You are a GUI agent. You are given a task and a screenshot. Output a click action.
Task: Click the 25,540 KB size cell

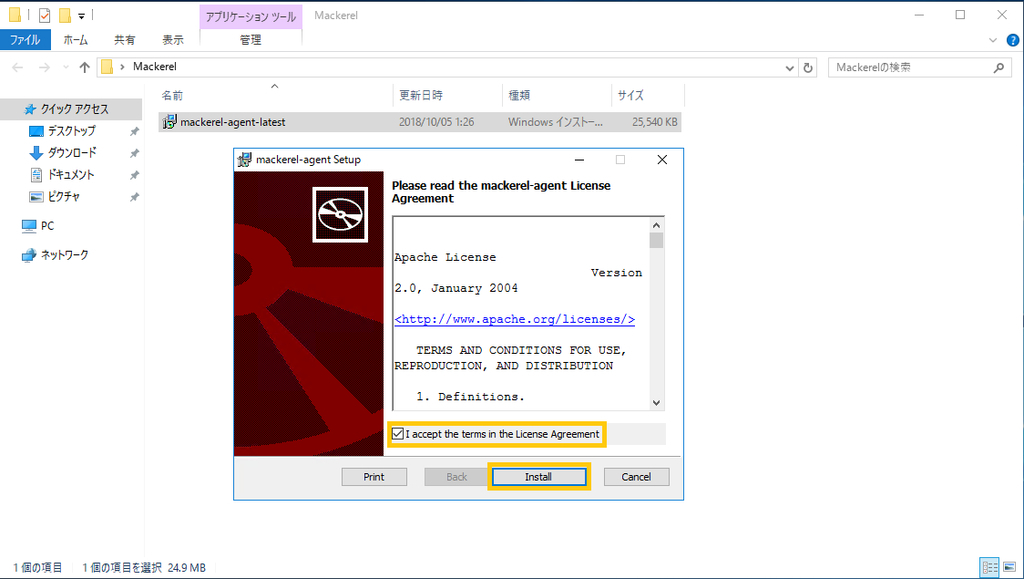pos(655,122)
